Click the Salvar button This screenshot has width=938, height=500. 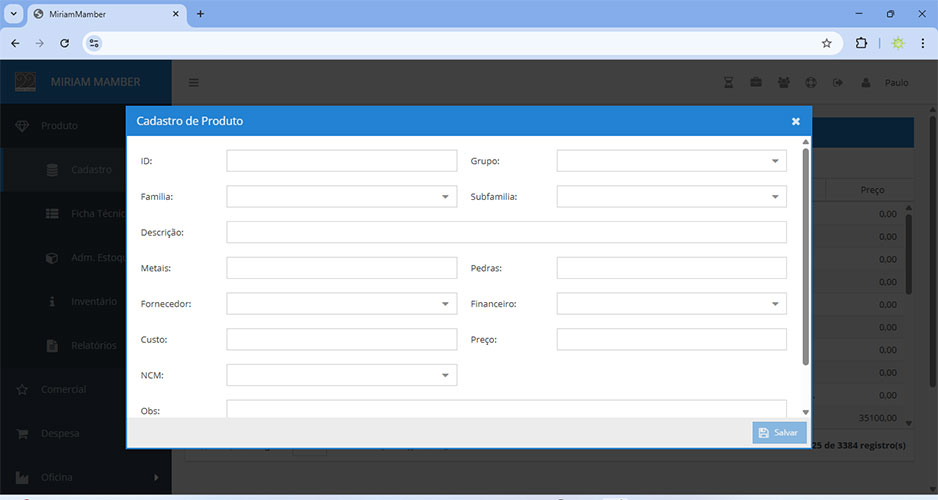pos(779,432)
